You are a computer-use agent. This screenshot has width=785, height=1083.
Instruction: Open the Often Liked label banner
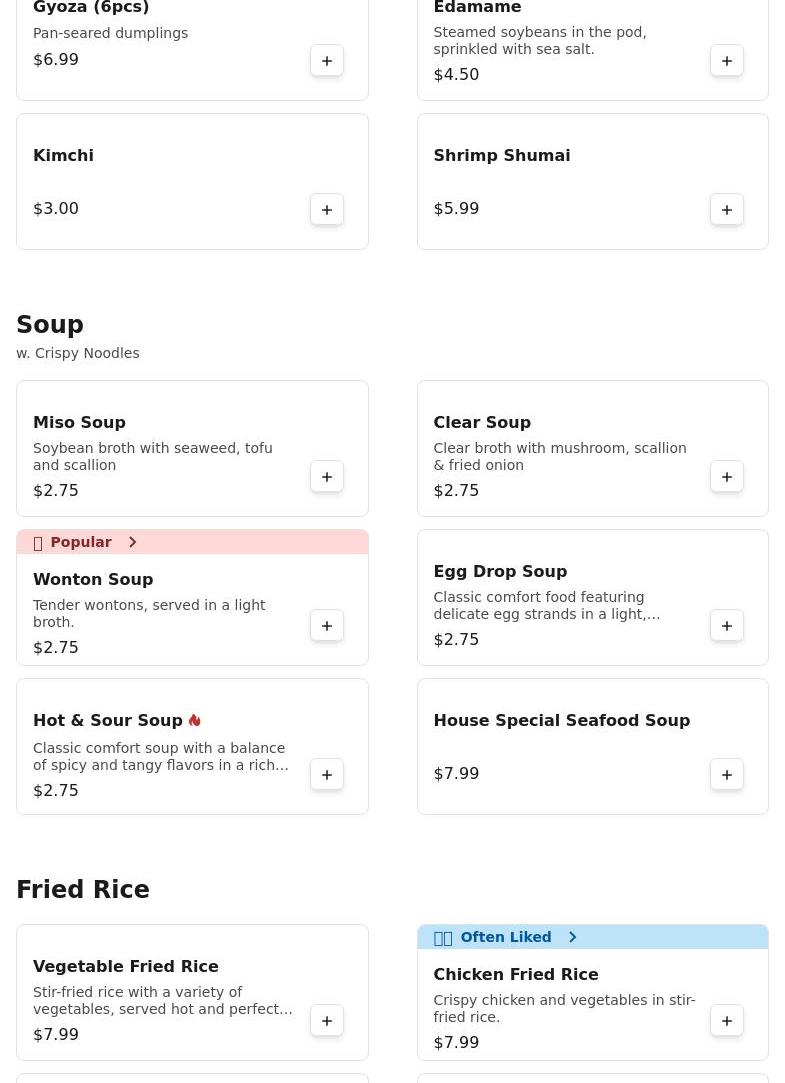(x=505, y=937)
